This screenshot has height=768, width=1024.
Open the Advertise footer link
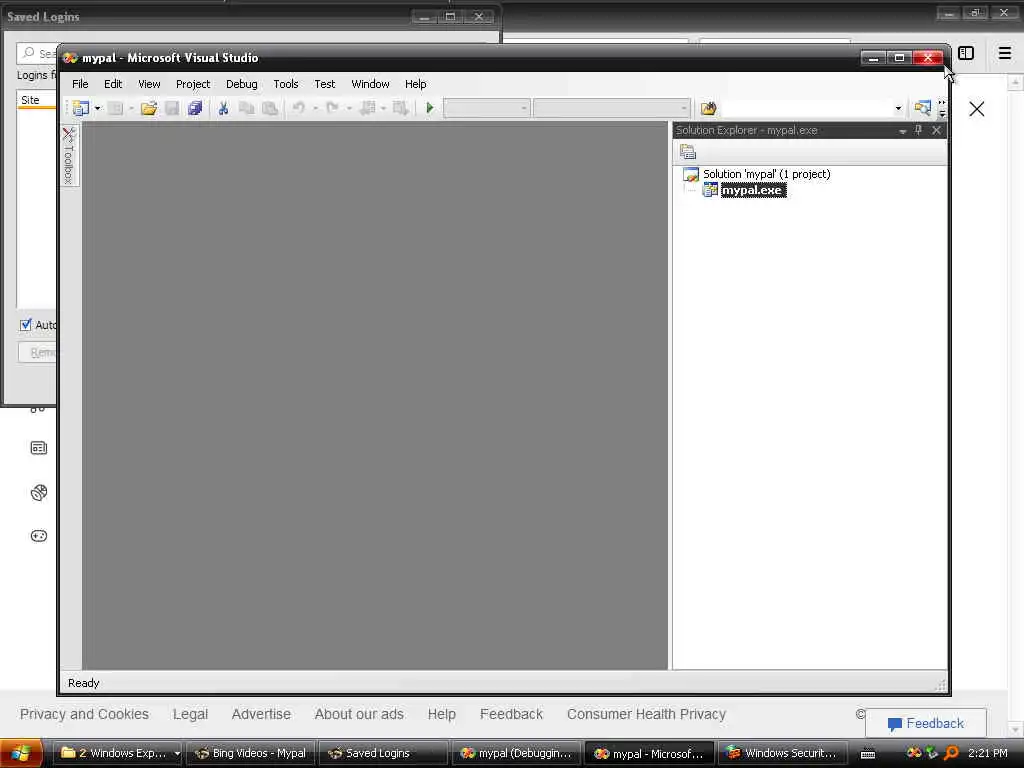coord(261,714)
